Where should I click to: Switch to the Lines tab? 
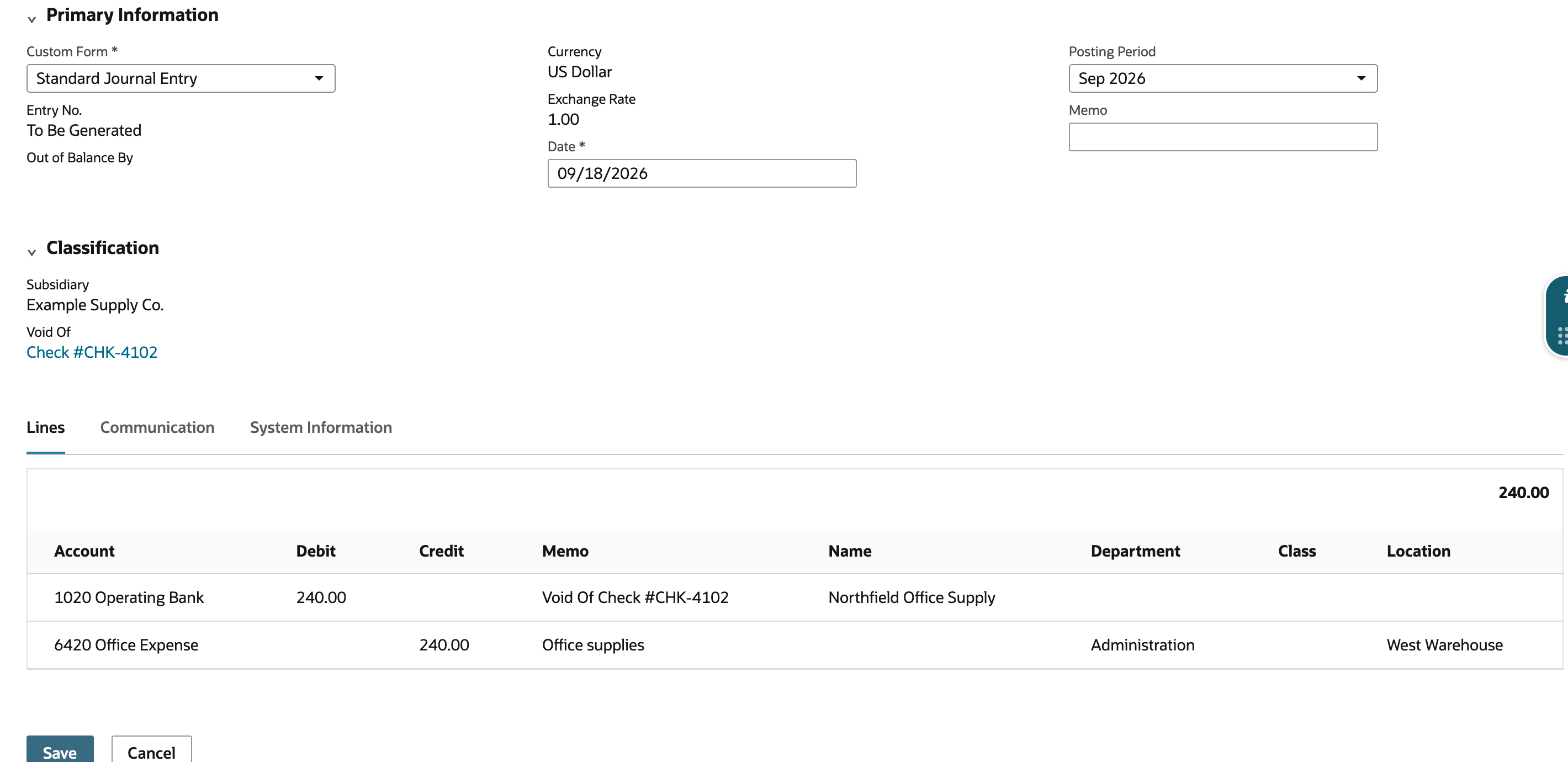coord(46,427)
